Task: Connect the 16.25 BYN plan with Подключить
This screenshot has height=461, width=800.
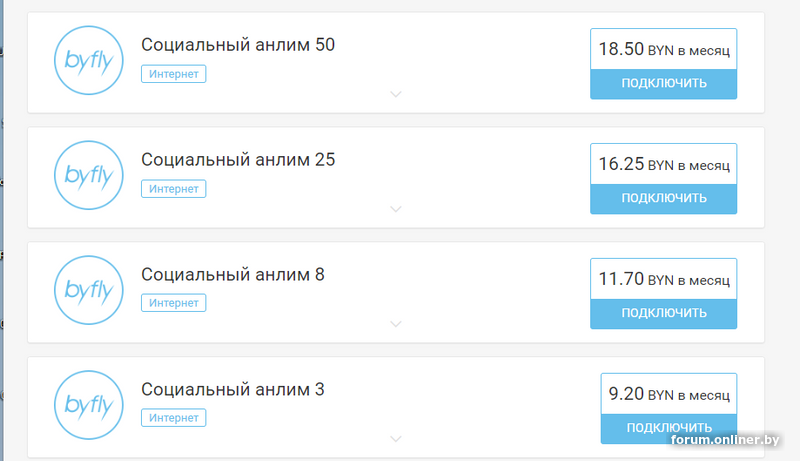Action: [x=664, y=198]
